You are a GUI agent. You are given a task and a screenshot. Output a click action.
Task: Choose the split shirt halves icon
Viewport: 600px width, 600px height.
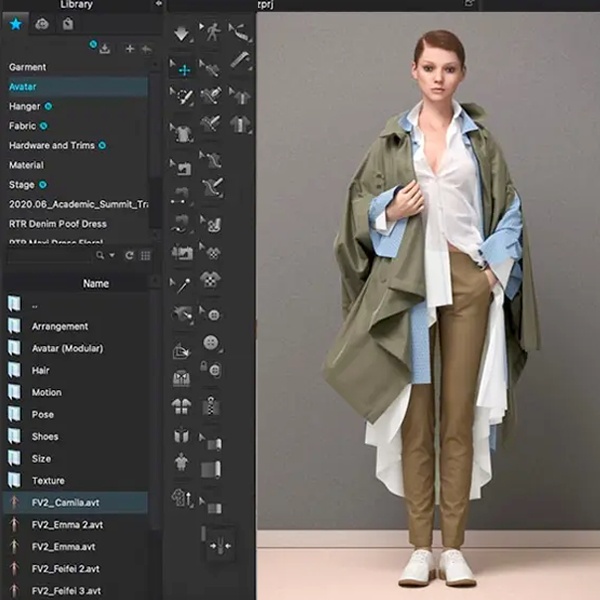tap(181, 406)
